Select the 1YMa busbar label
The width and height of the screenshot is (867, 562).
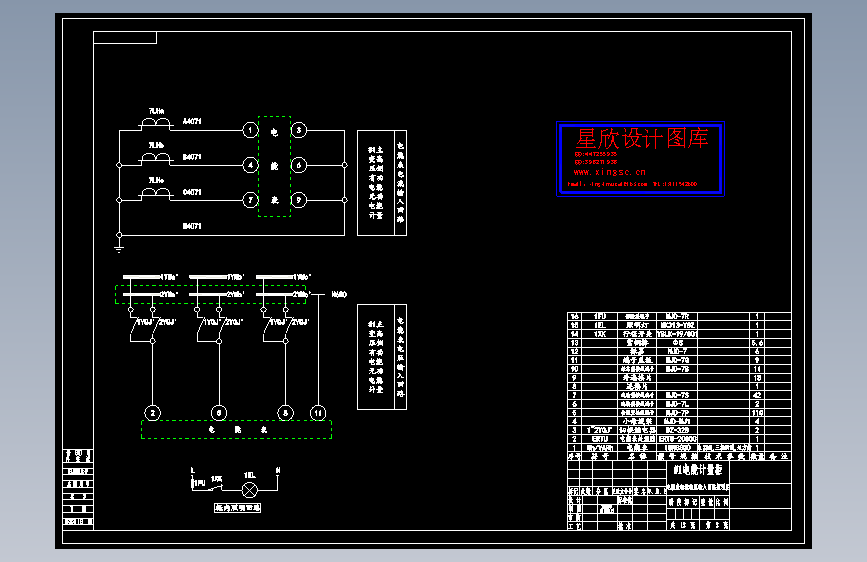[169, 277]
